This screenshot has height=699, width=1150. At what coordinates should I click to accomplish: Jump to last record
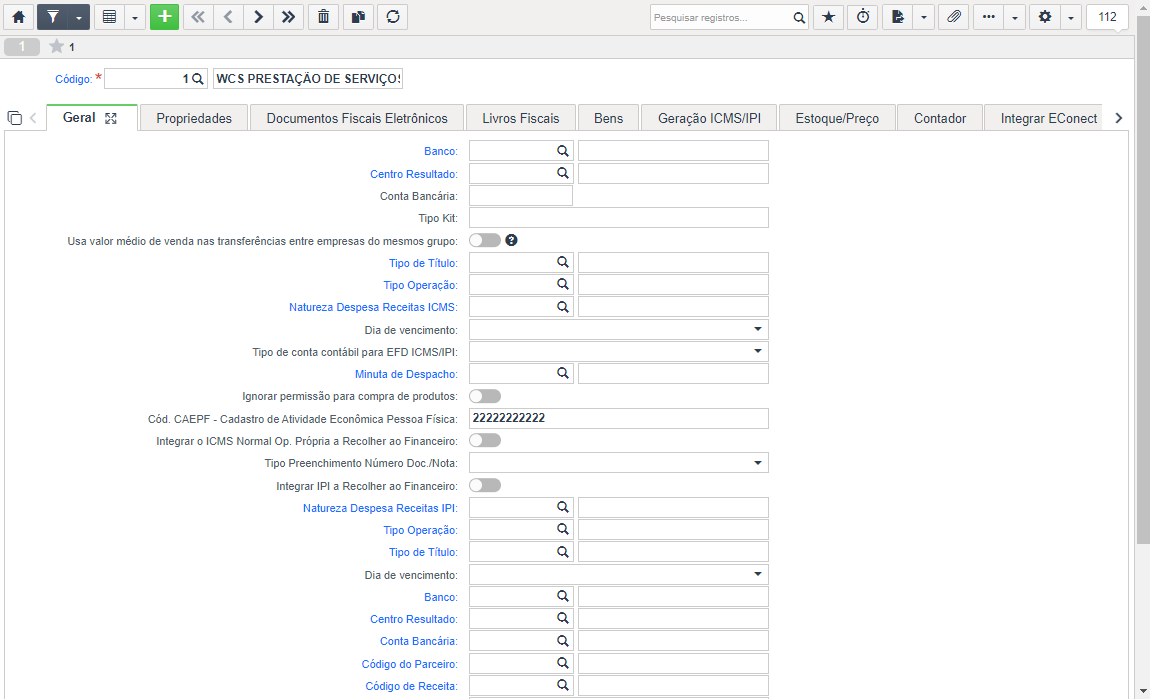[288, 17]
